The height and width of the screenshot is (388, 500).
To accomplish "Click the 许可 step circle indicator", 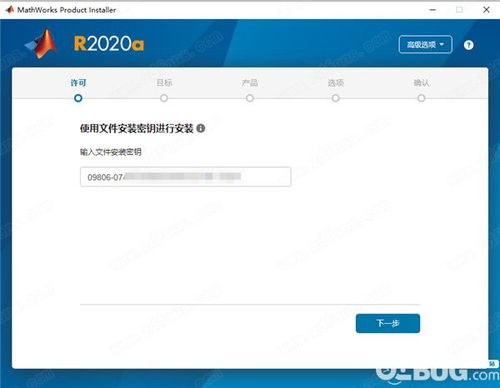I will [78, 98].
